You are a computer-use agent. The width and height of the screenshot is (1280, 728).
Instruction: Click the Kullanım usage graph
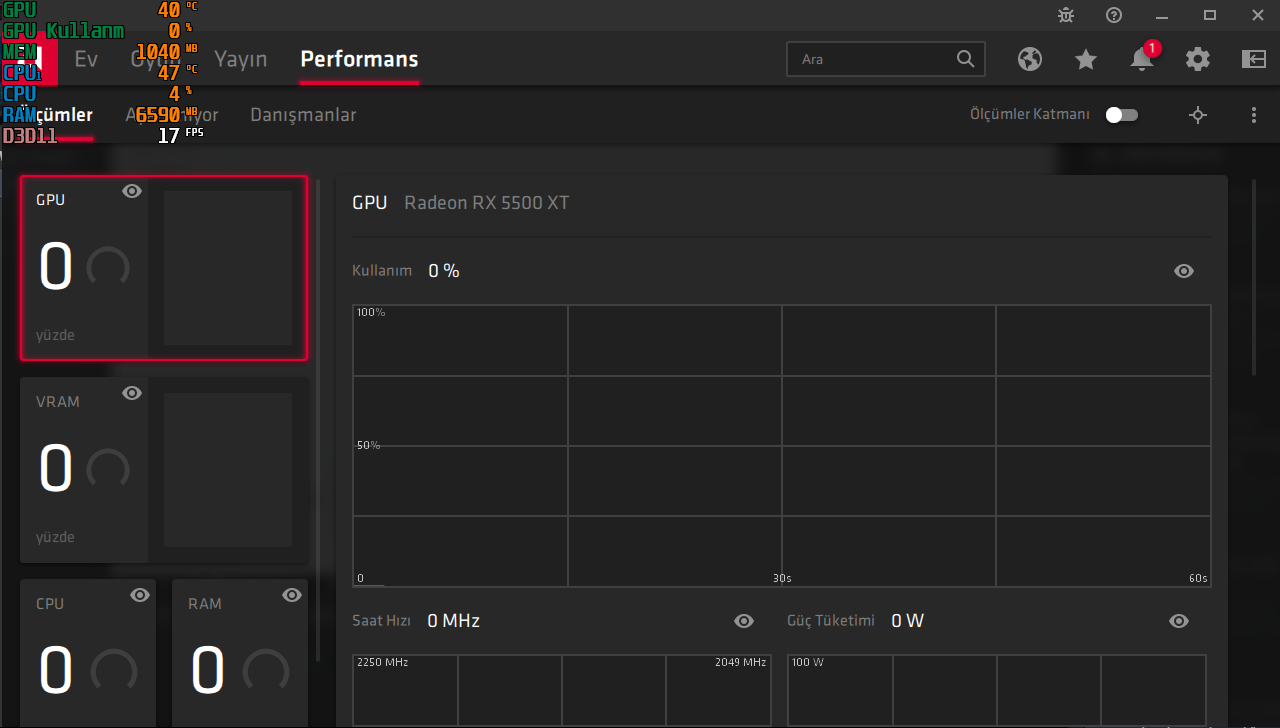tap(782, 445)
